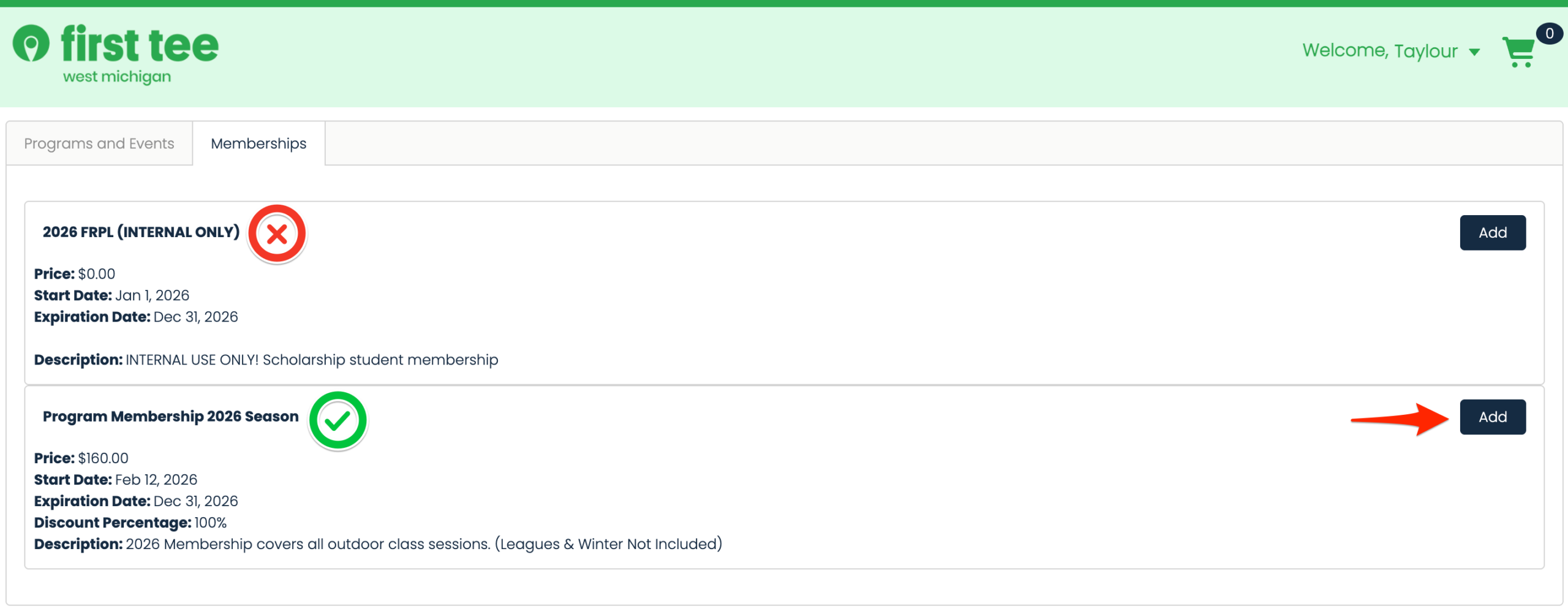
Task: Add Program Membership 2026 Season to cart
Action: (1492, 417)
